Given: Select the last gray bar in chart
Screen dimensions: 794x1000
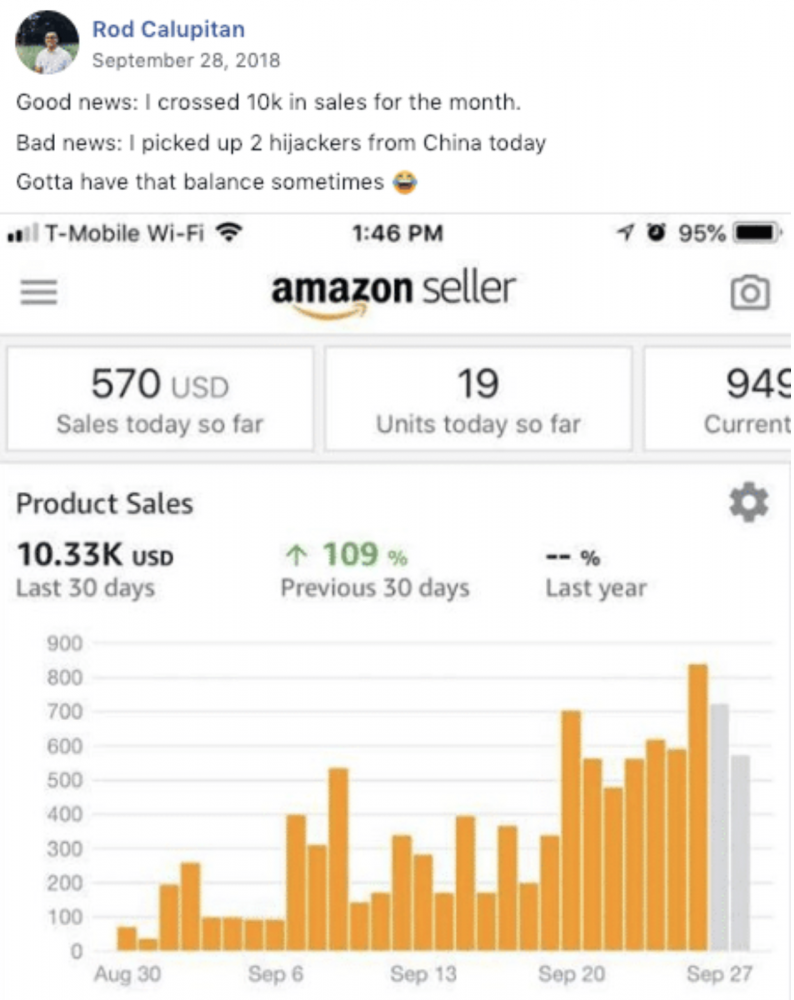Looking at the screenshot, I should (740, 853).
